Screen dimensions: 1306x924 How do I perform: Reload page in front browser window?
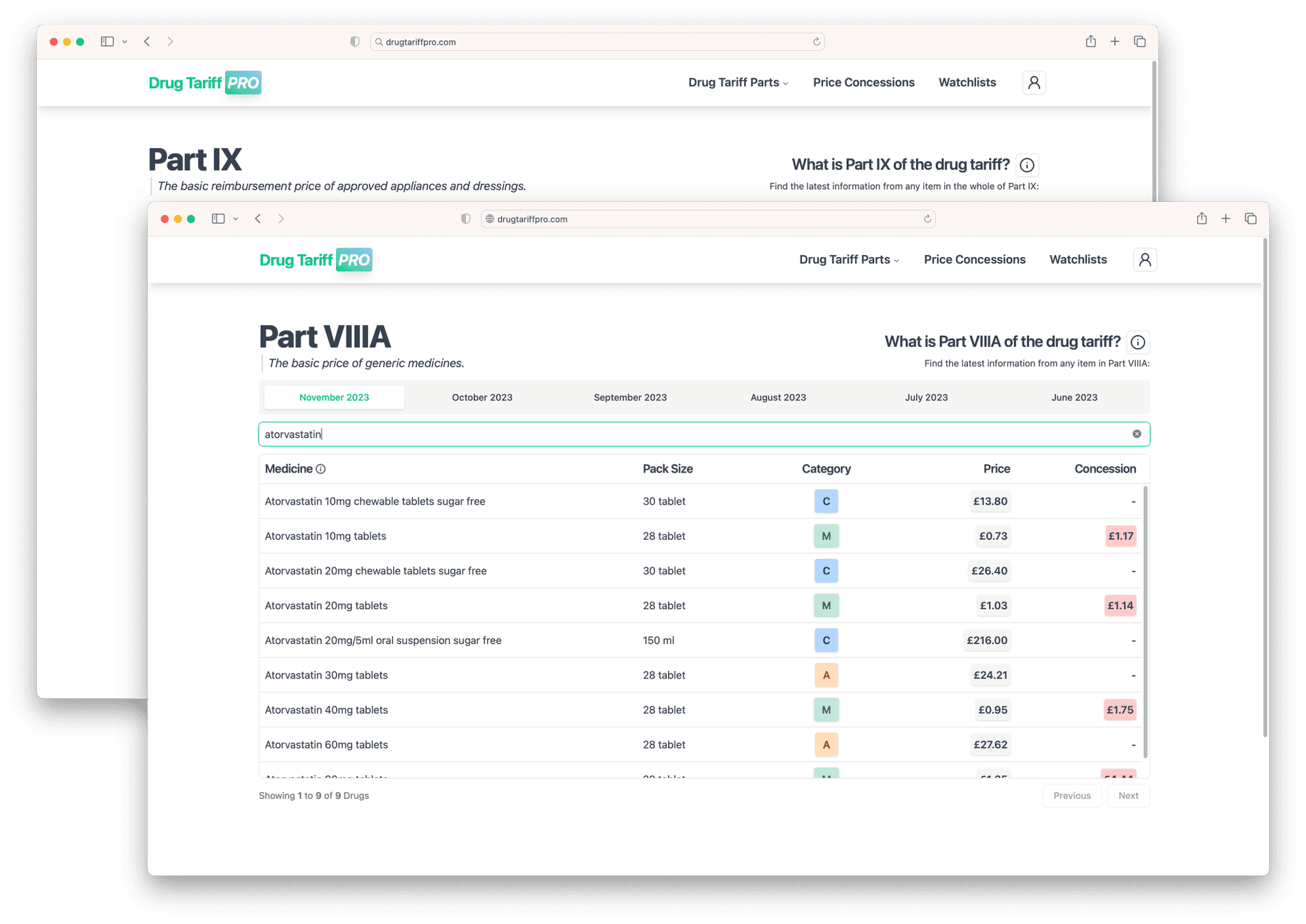pyautogui.click(x=927, y=219)
